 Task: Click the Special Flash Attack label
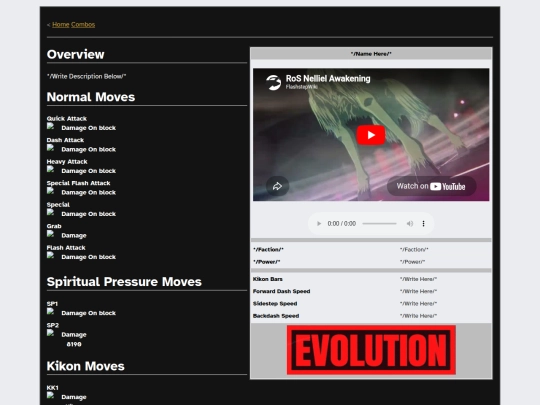pos(79,183)
